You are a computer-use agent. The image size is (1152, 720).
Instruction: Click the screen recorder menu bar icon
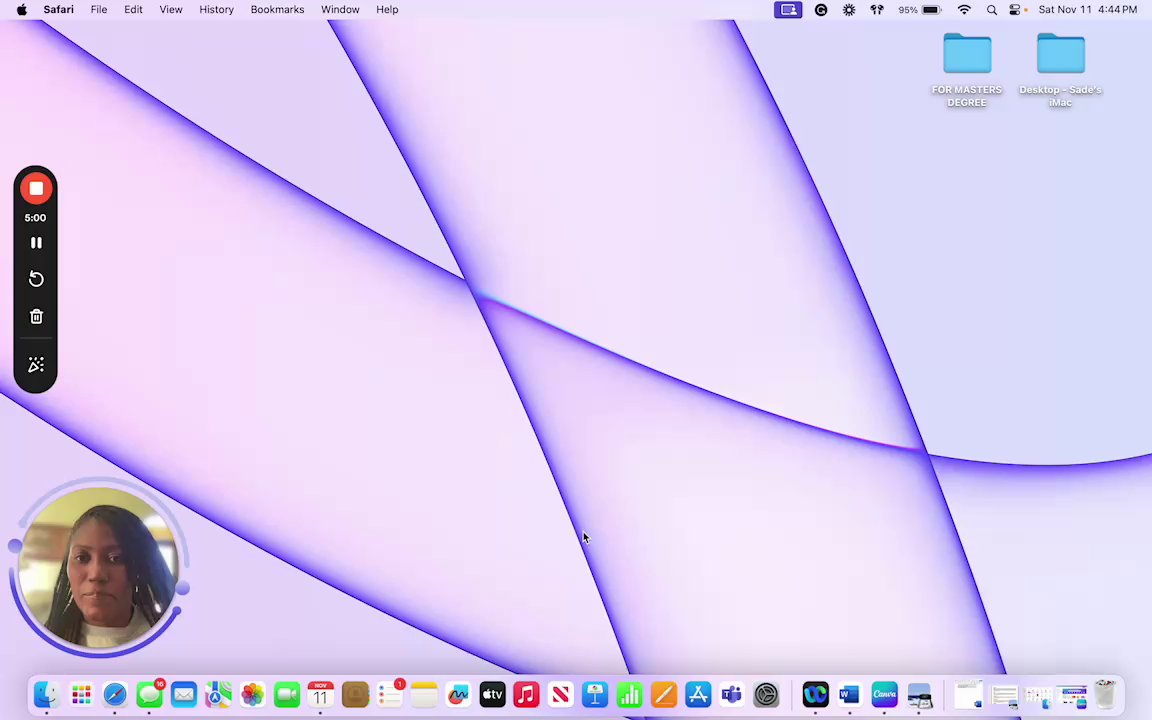pos(788,10)
